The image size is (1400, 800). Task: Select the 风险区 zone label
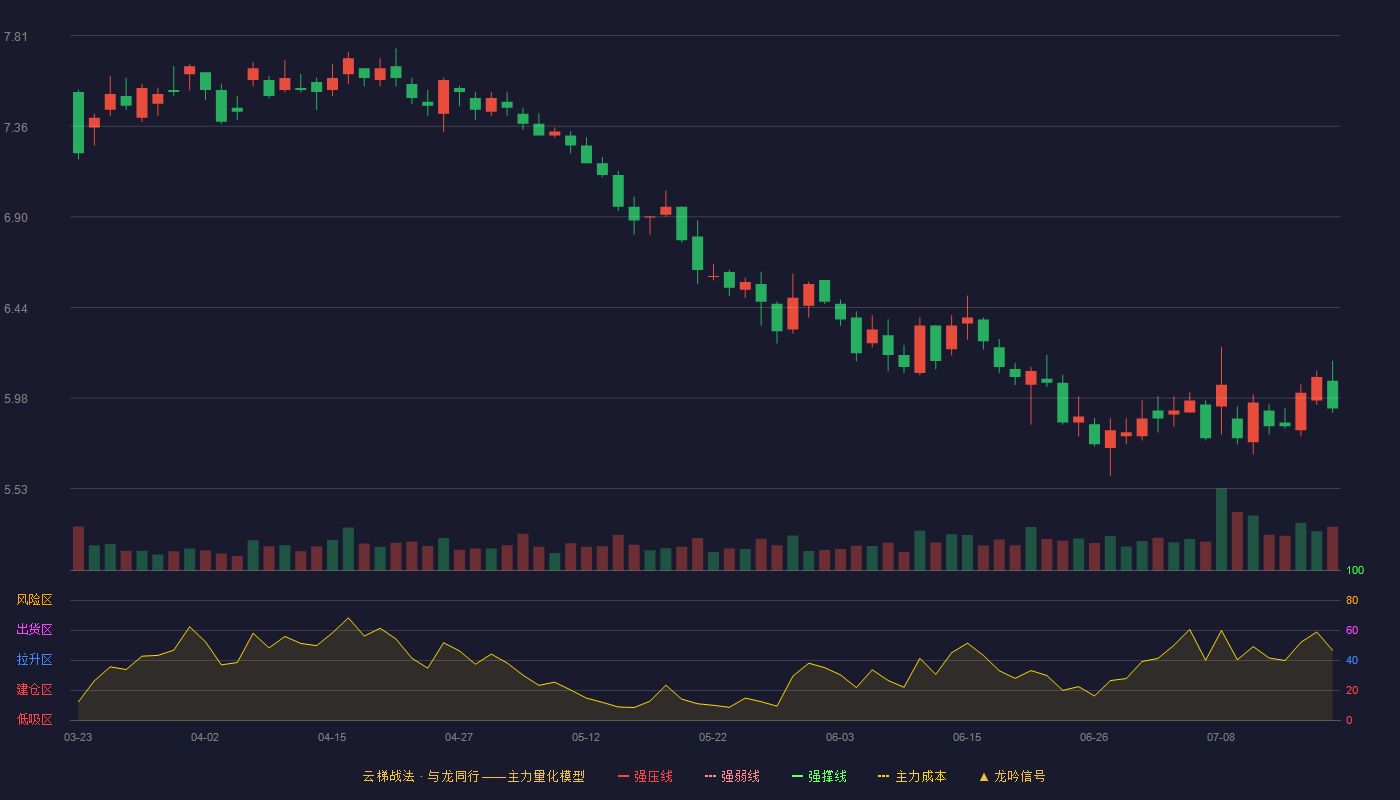pyautogui.click(x=34, y=600)
